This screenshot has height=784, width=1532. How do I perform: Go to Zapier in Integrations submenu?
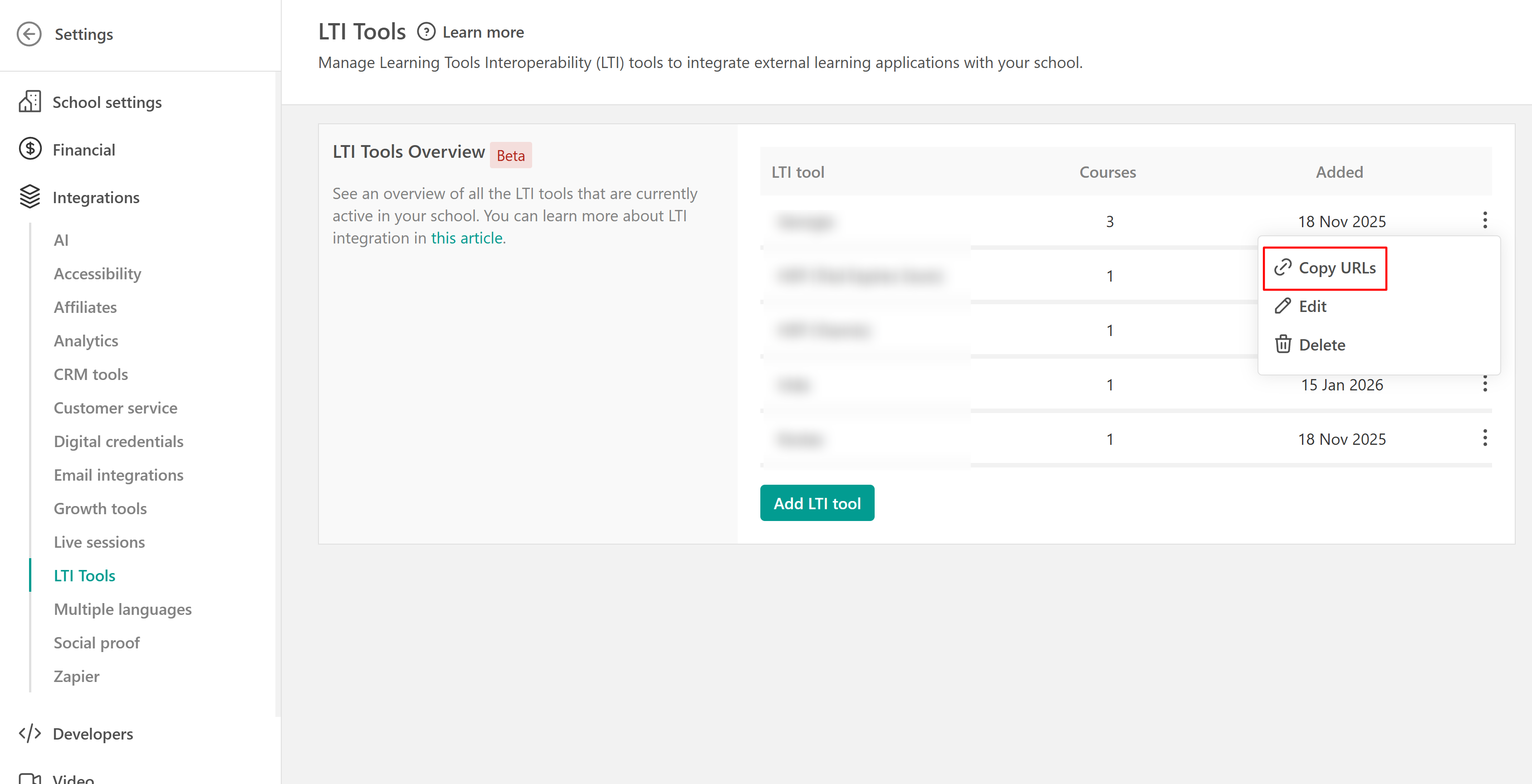coord(76,677)
